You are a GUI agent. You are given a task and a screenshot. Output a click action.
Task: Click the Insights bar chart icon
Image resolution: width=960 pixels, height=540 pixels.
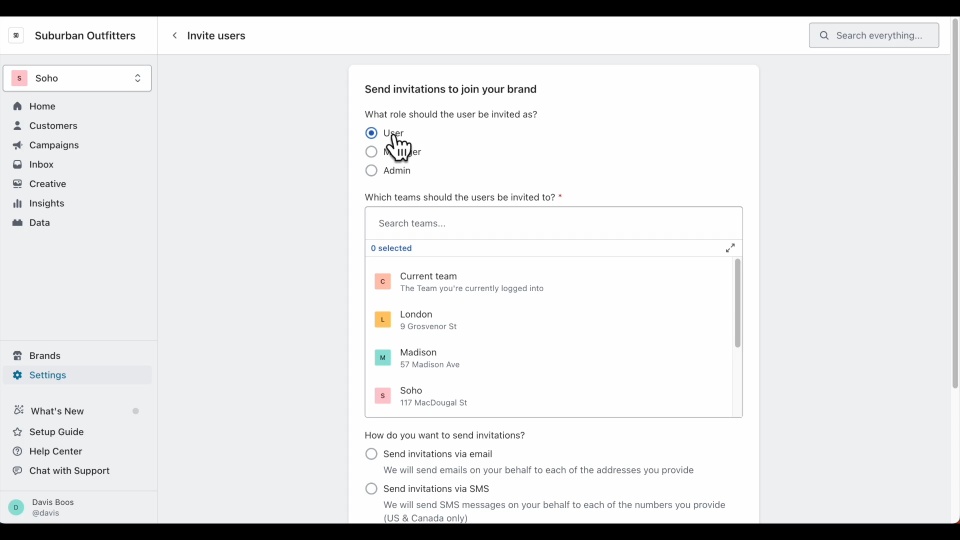tap(18, 204)
